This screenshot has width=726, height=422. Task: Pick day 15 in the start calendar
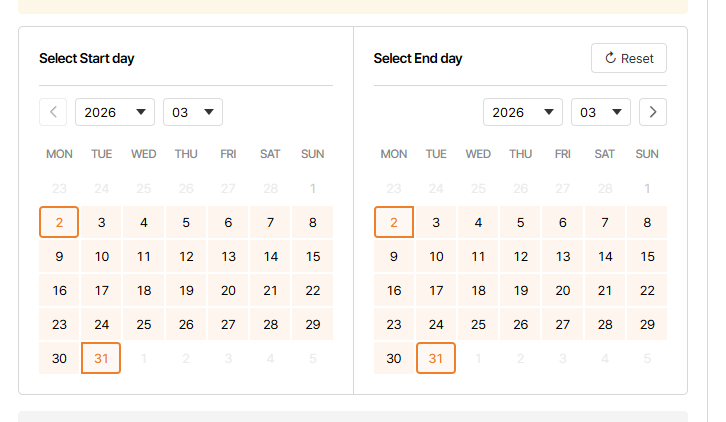(x=313, y=257)
